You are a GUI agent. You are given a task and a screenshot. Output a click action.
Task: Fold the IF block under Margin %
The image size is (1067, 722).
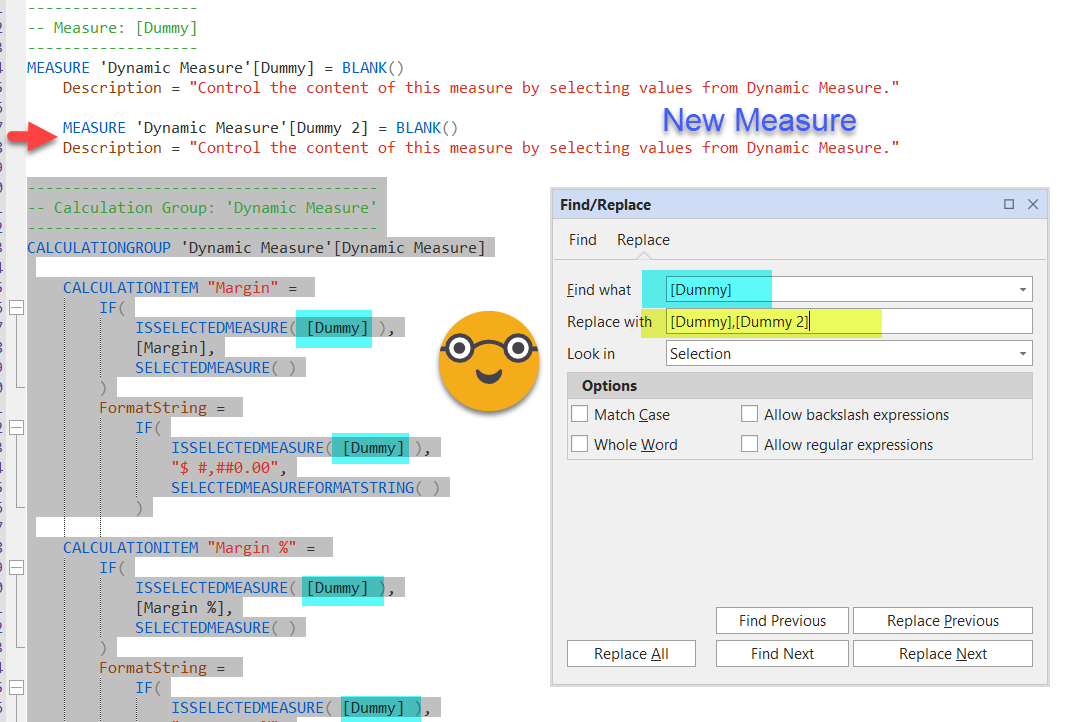pos(17,568)
